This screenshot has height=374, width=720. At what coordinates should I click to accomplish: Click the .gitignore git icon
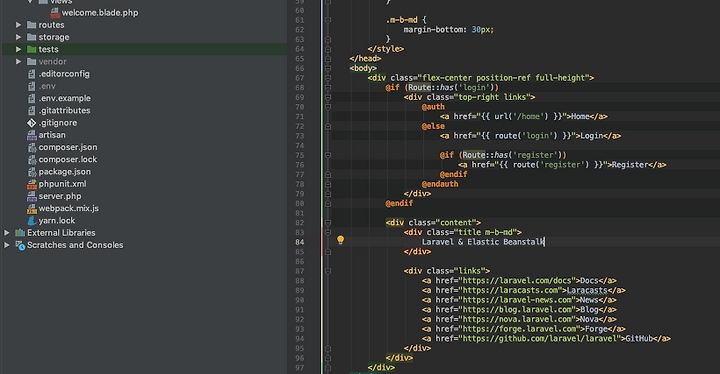point(31,123)
